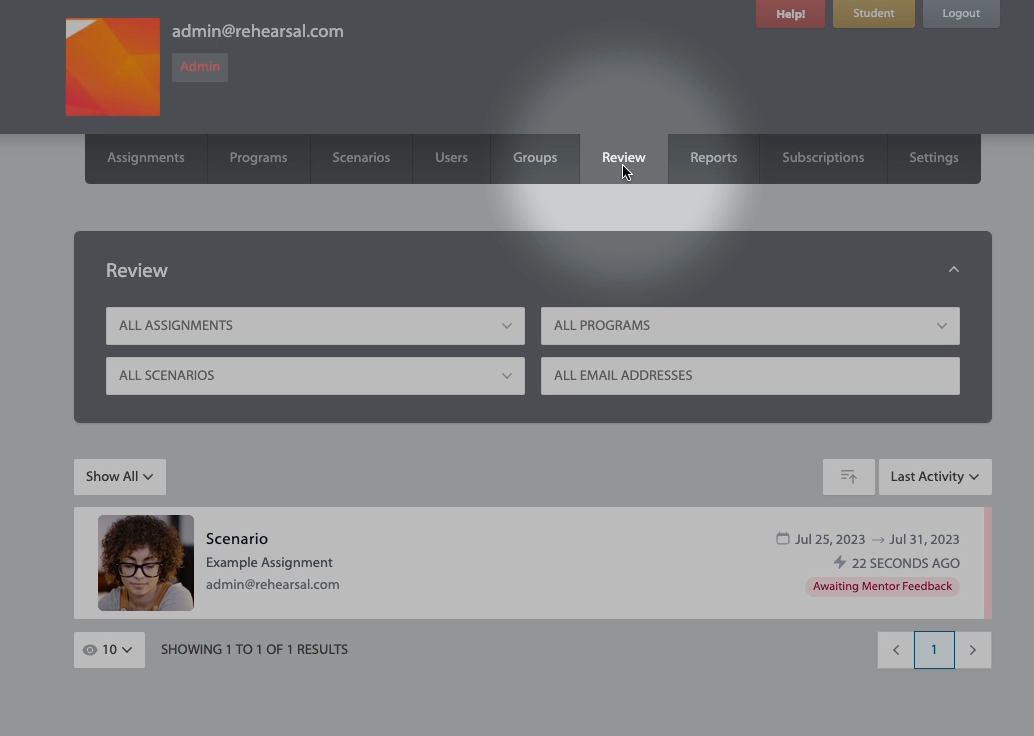Open the results-per-page eye dropdown
The height and width of the screenshot is (736, 1034).
(x=109, y=650)
